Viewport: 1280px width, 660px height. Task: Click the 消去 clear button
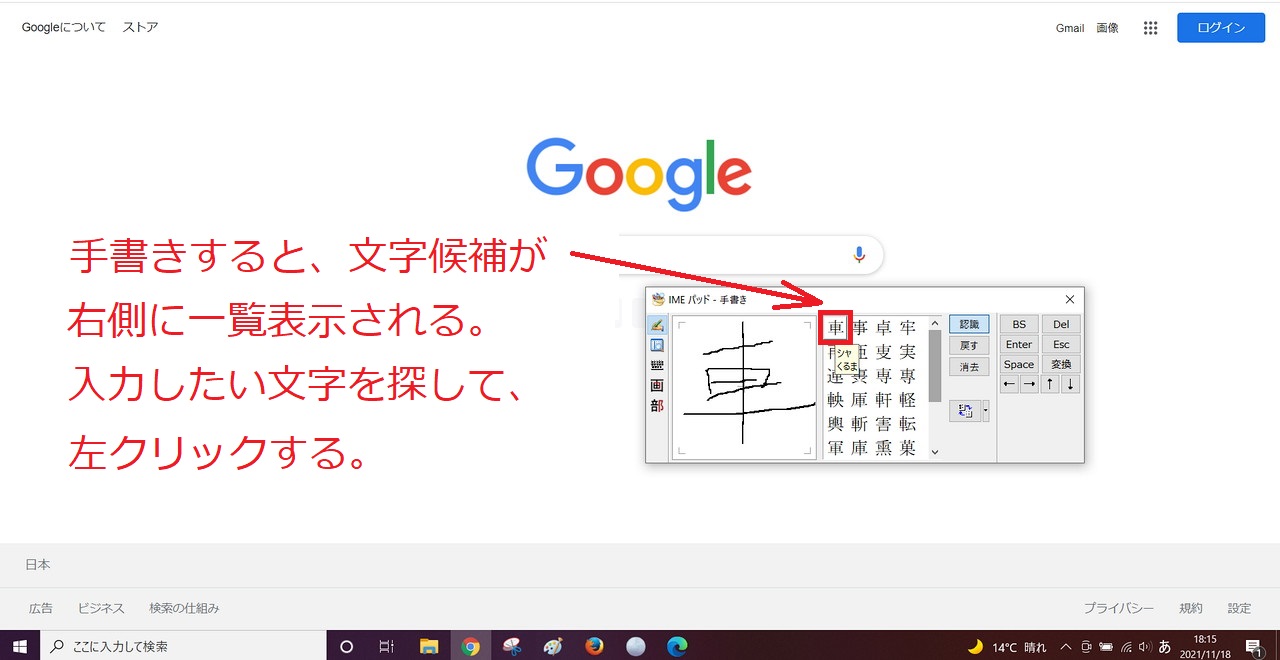tap(969, 367)
